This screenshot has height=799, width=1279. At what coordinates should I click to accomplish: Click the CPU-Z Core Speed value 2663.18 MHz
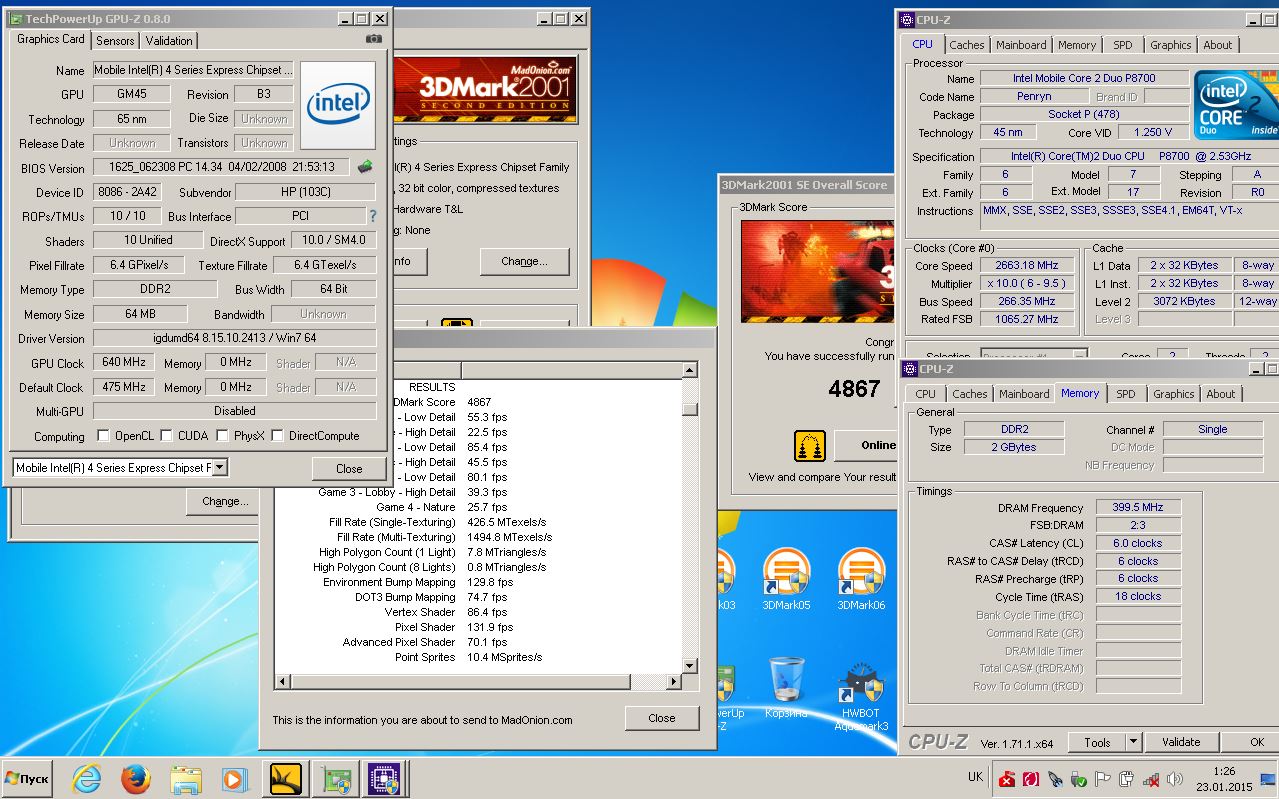coord(1026,265)
